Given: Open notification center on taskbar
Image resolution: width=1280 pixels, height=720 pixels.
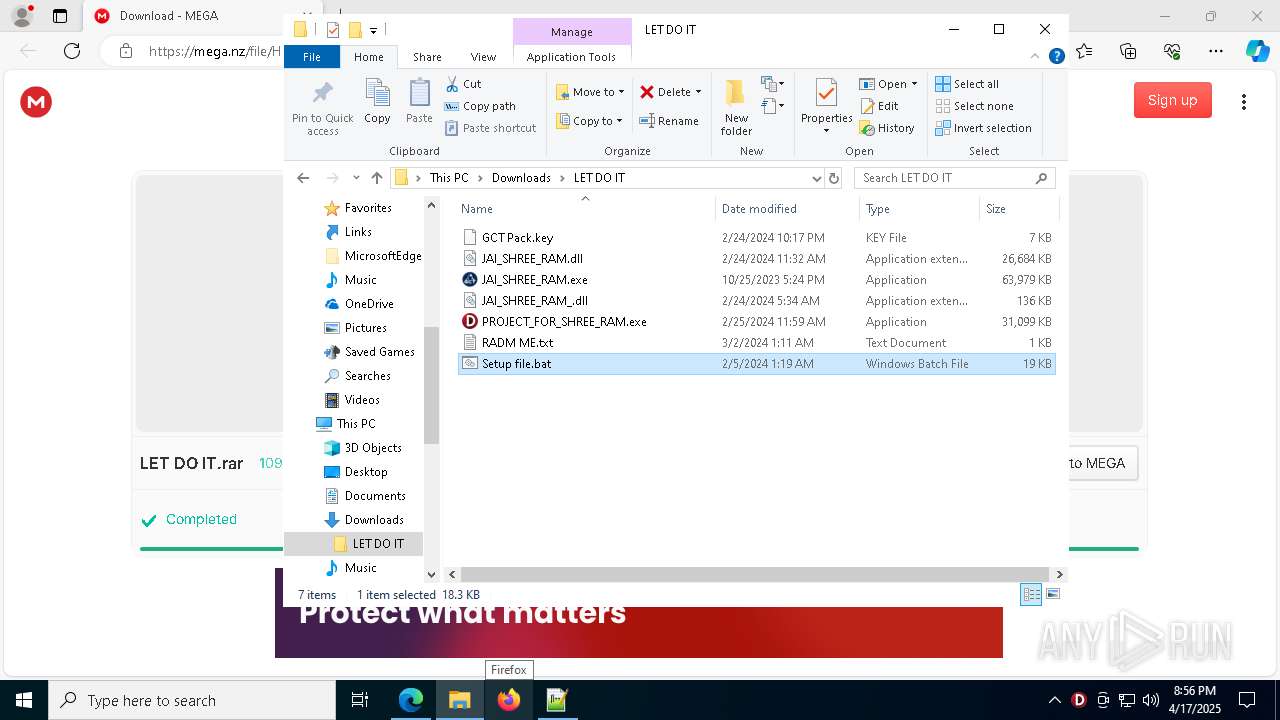Looking at the screenshot, I should (1247, 700).
